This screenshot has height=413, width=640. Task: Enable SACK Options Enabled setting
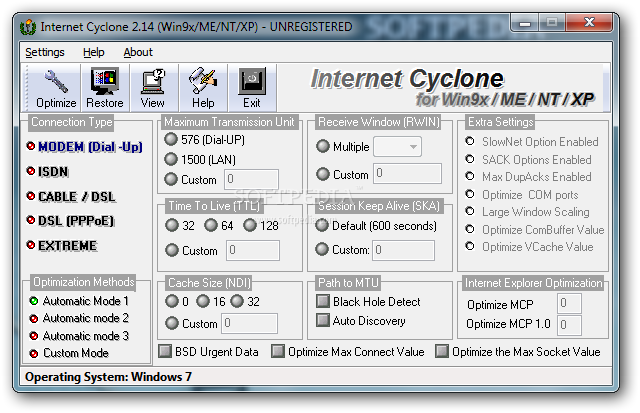coord(529,160)
